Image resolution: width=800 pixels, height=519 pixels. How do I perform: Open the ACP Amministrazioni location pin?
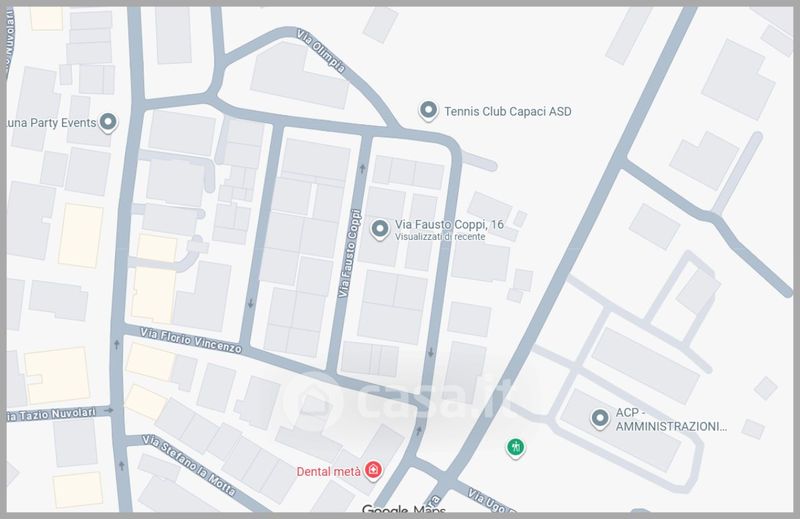600,418
